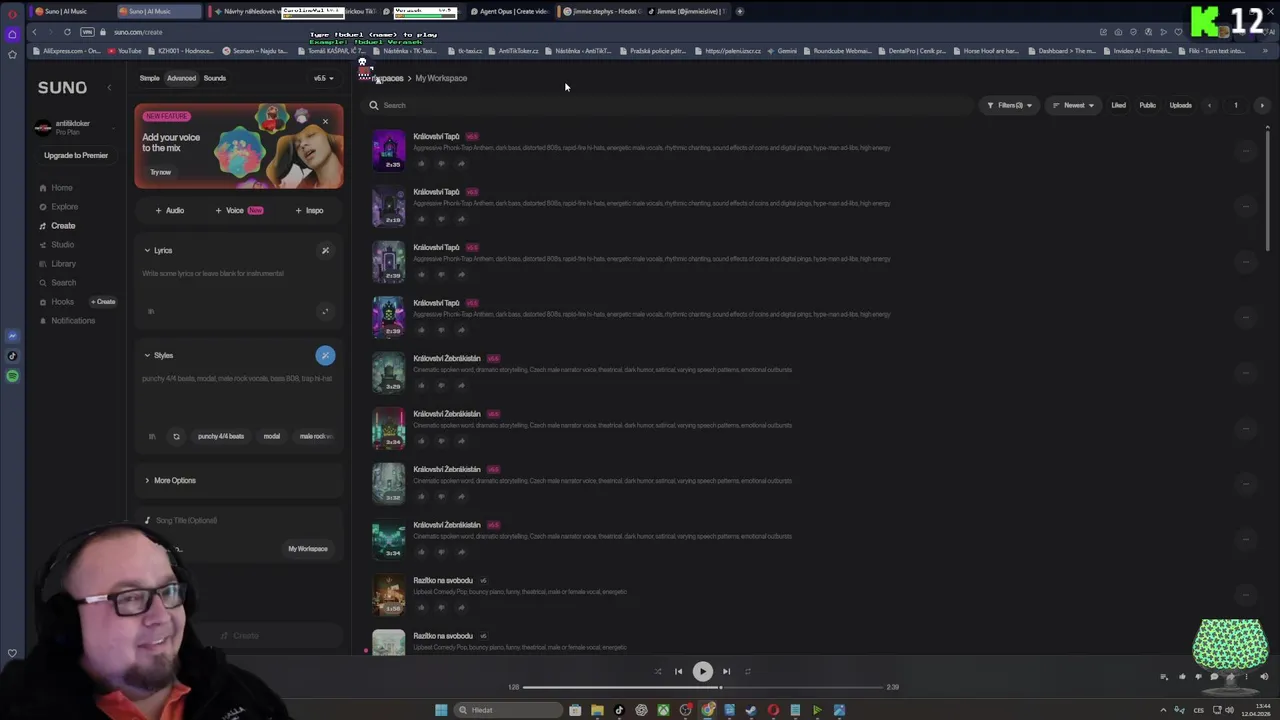Close the Add your voice banner
This screenshot has height=720, width=1280.
[x=325, y=122]
